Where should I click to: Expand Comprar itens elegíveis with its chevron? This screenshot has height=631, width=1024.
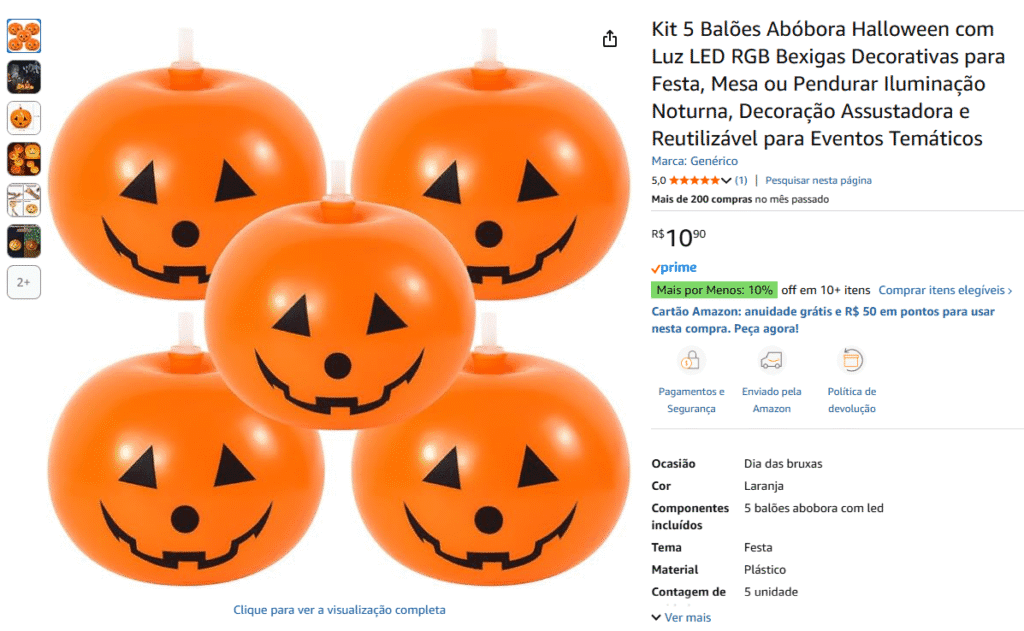943,289
